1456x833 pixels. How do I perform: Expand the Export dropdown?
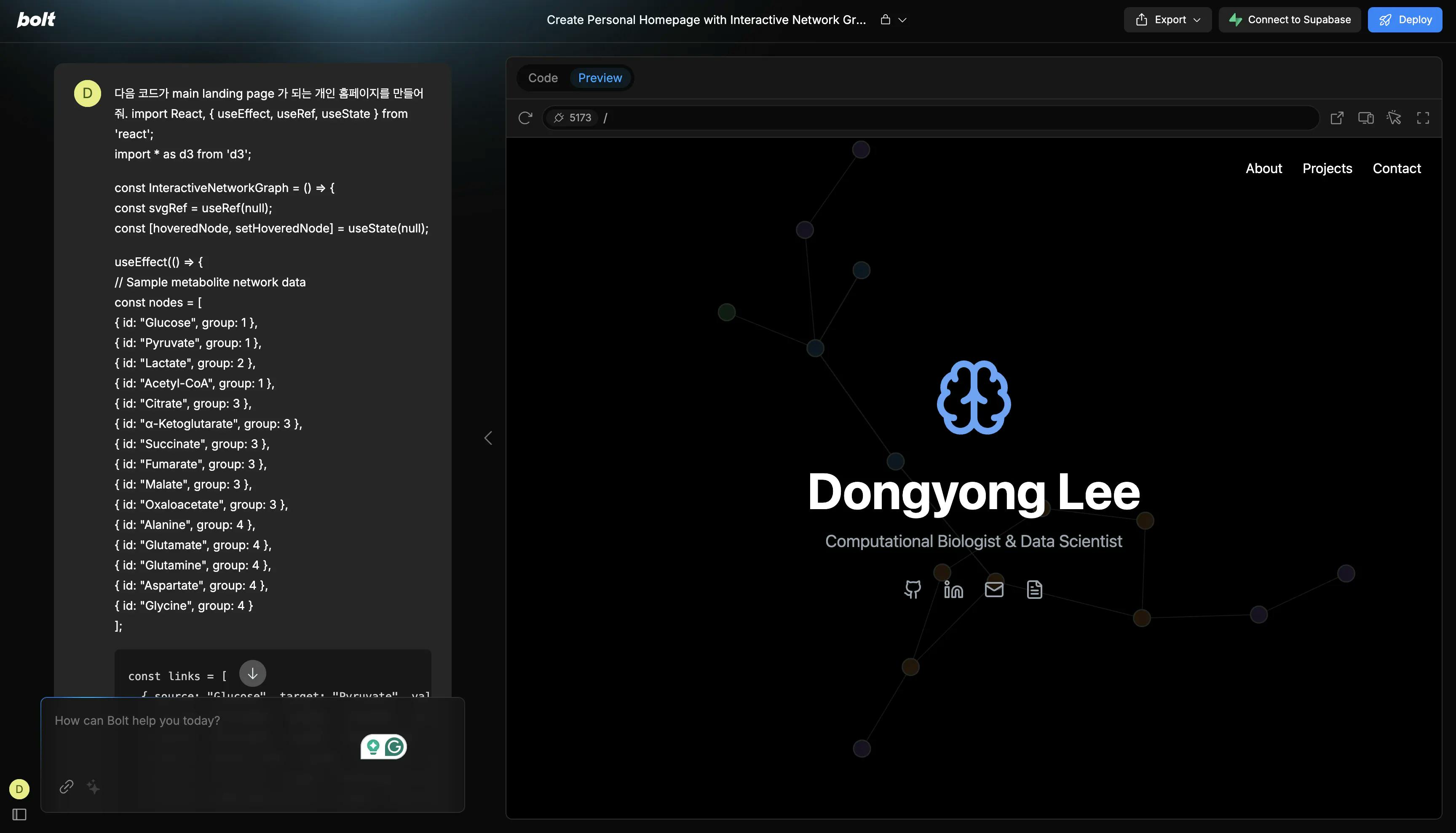(x=1167, y=20)
